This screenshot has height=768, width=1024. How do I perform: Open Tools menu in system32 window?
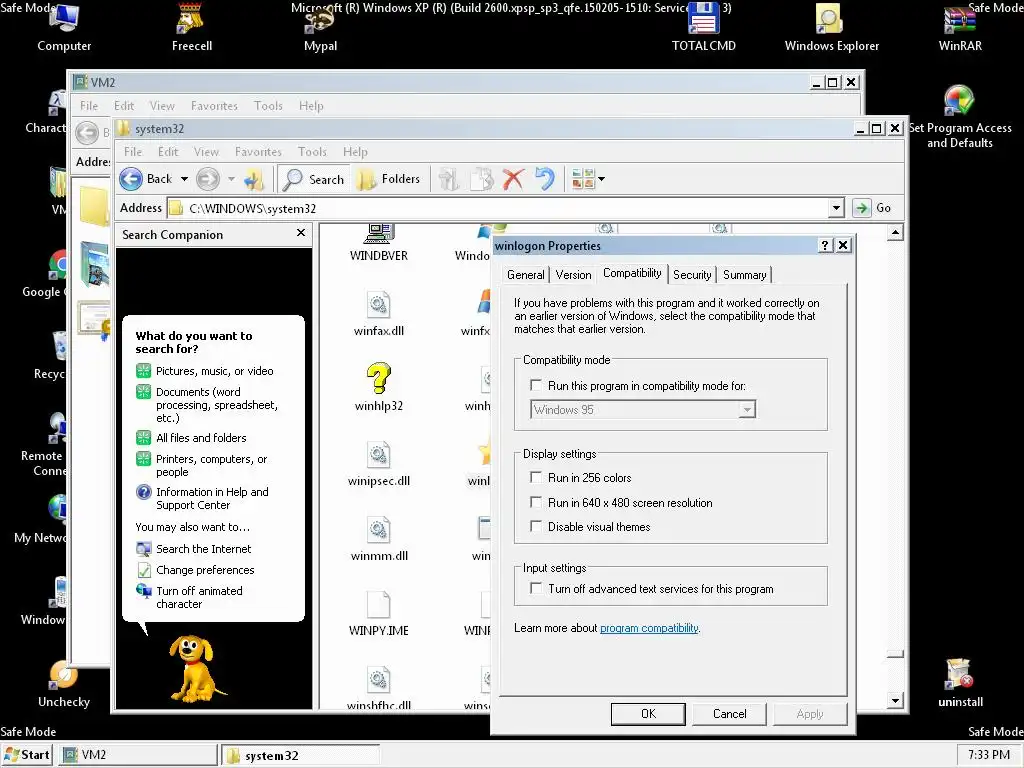[x=312, y=152]
